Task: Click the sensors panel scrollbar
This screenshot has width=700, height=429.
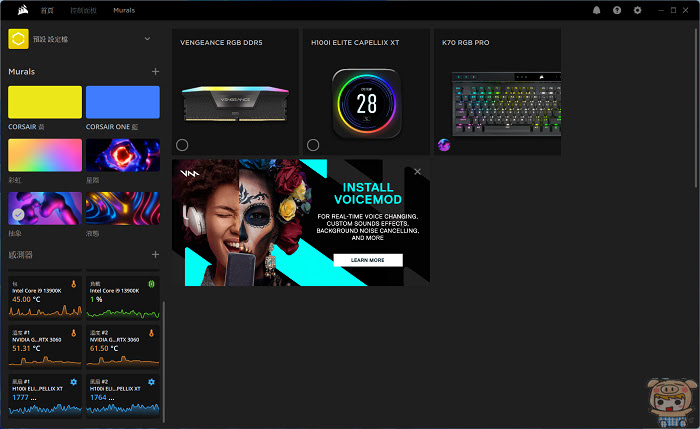Action: click(x=164, y=362)
